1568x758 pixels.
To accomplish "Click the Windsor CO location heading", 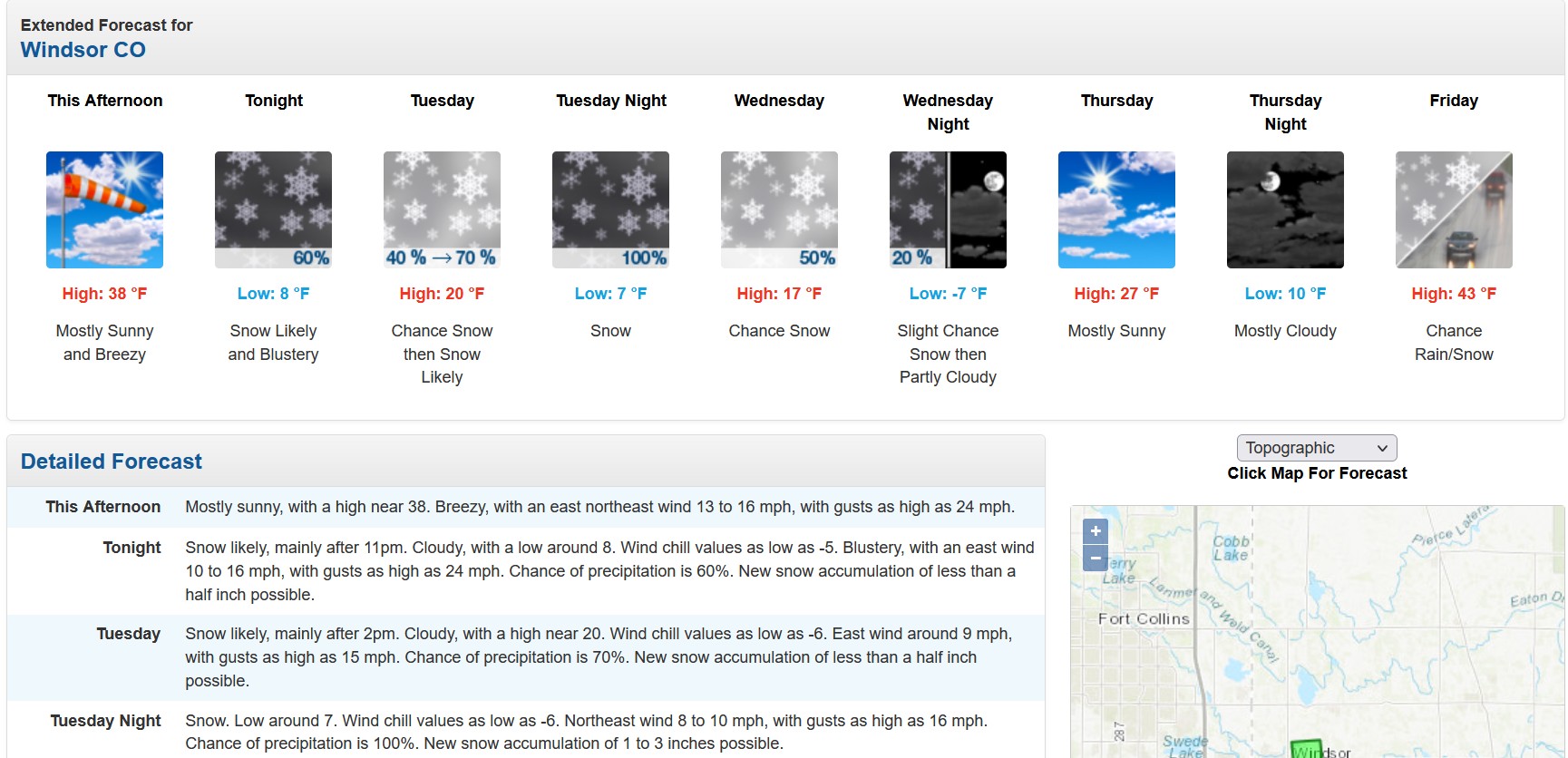I will tap(83, 50).
